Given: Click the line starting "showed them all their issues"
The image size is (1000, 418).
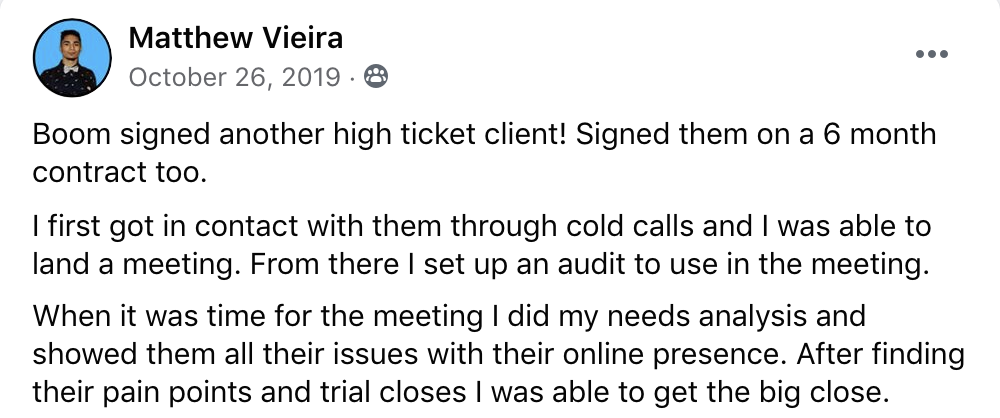Looking at the screenshot, I should pos(498,354).
